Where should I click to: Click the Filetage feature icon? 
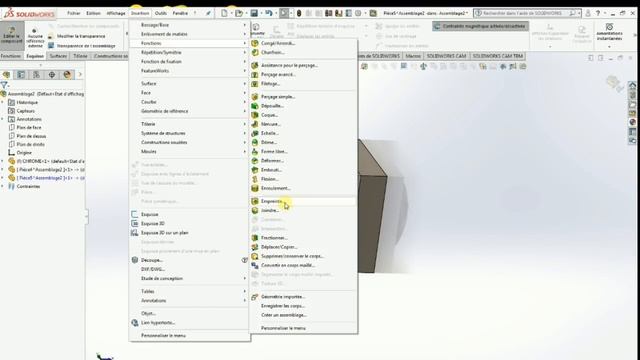click(x=255, y=84)
